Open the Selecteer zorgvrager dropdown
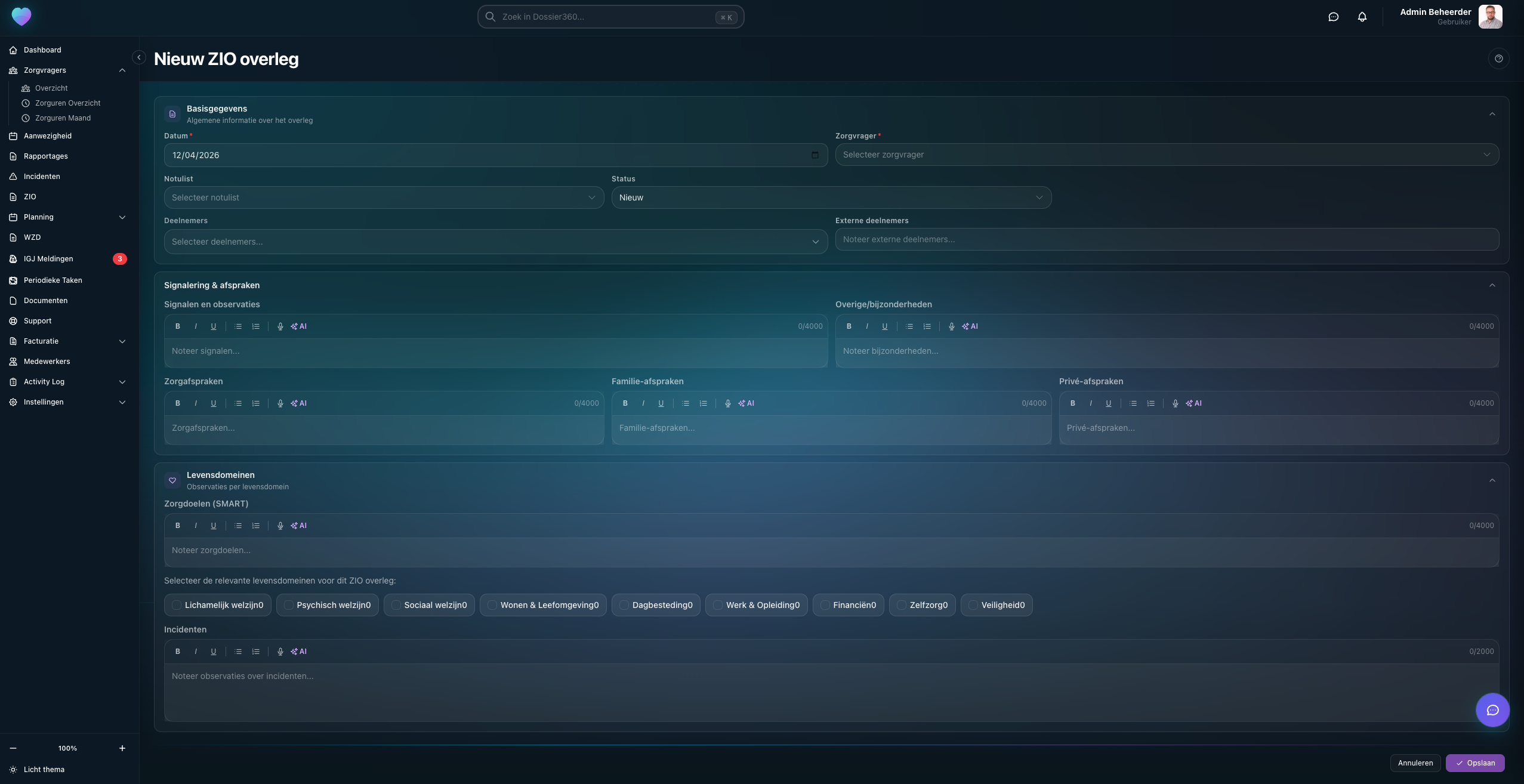This screenshot has height=784, width=1524. point(1167,155)
